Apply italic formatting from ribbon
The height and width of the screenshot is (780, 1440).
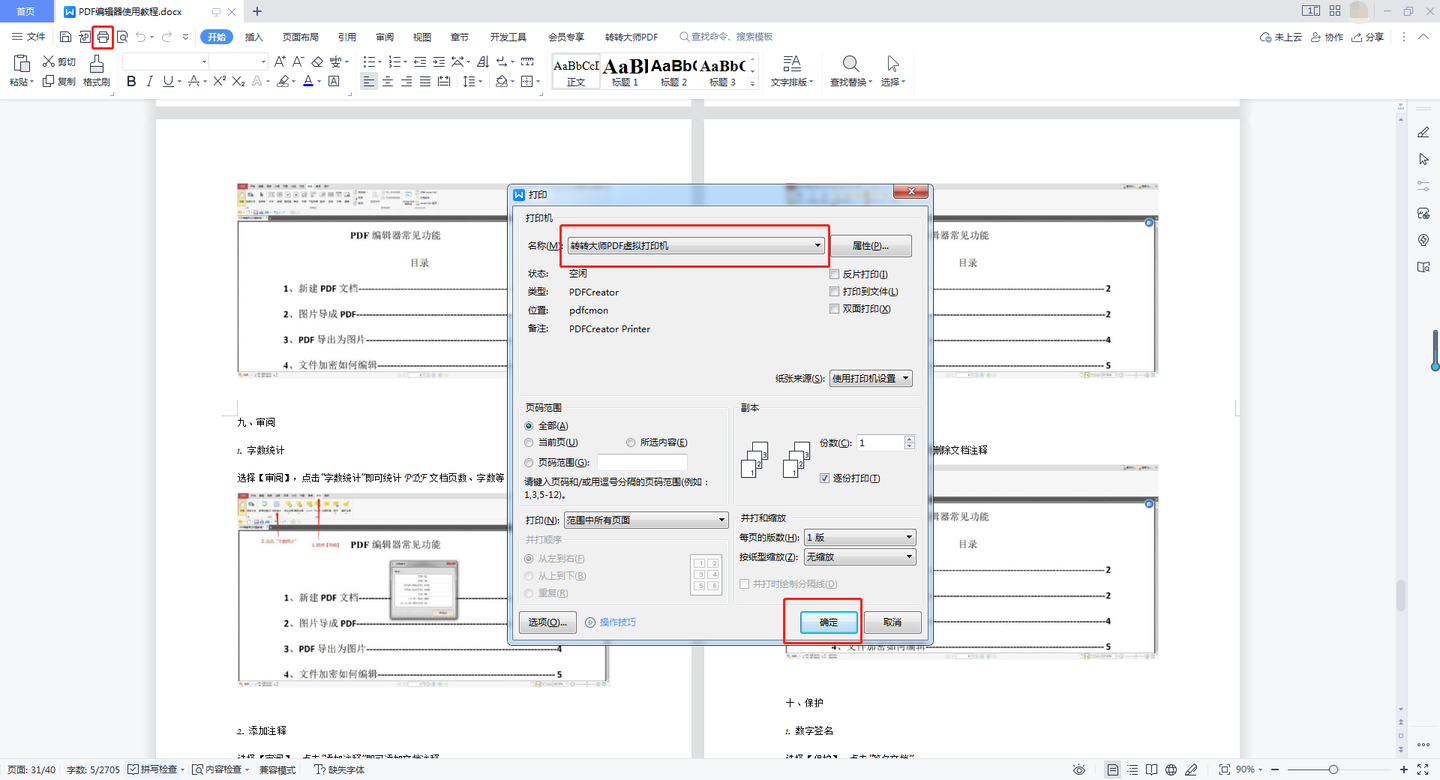(x=149, y=82)
